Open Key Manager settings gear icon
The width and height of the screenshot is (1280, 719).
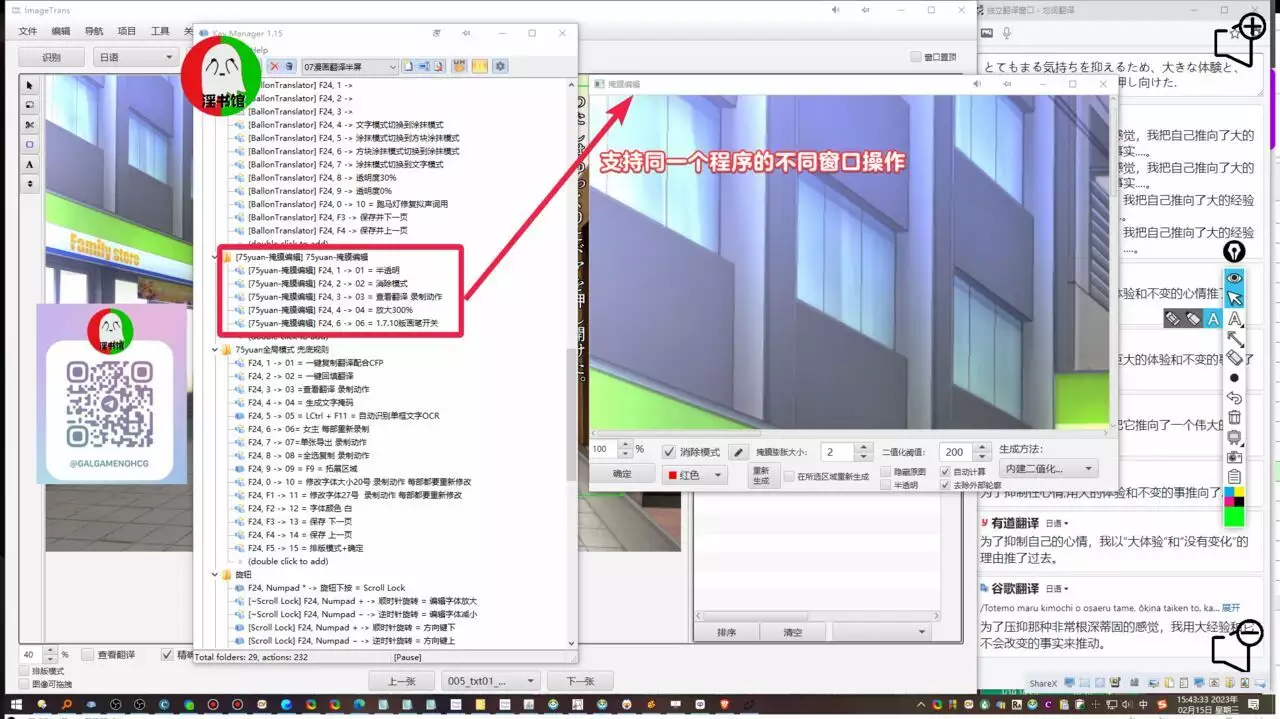point(500,67)
